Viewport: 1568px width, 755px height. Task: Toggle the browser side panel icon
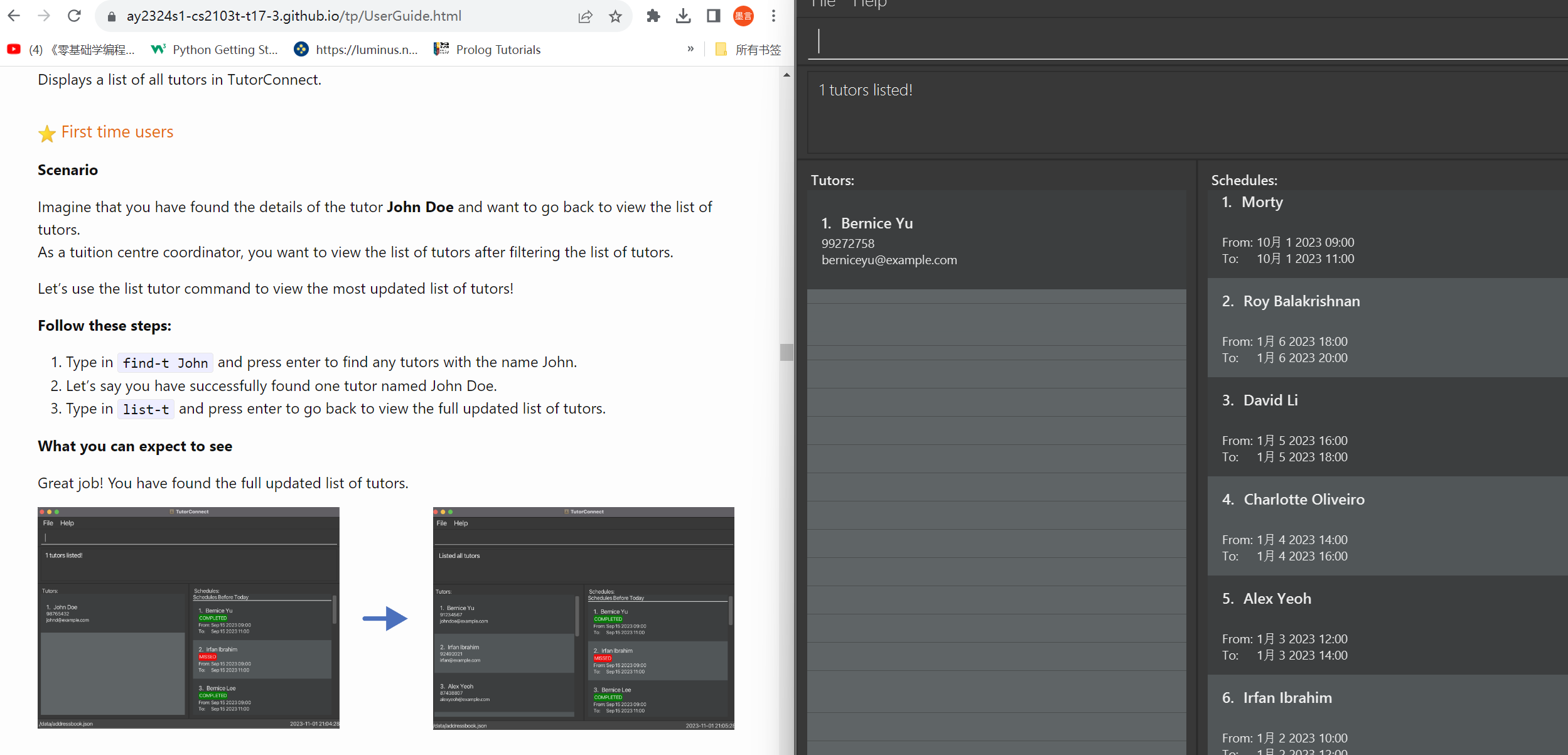(x=713, y=16)
